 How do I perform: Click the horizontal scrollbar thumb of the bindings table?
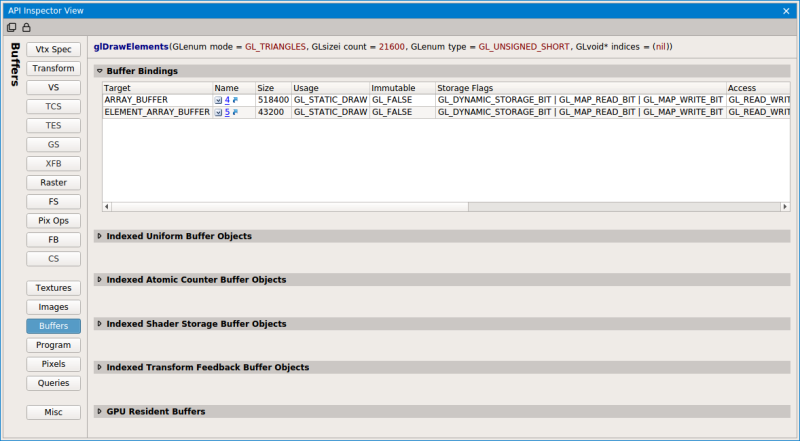[290, 207]
